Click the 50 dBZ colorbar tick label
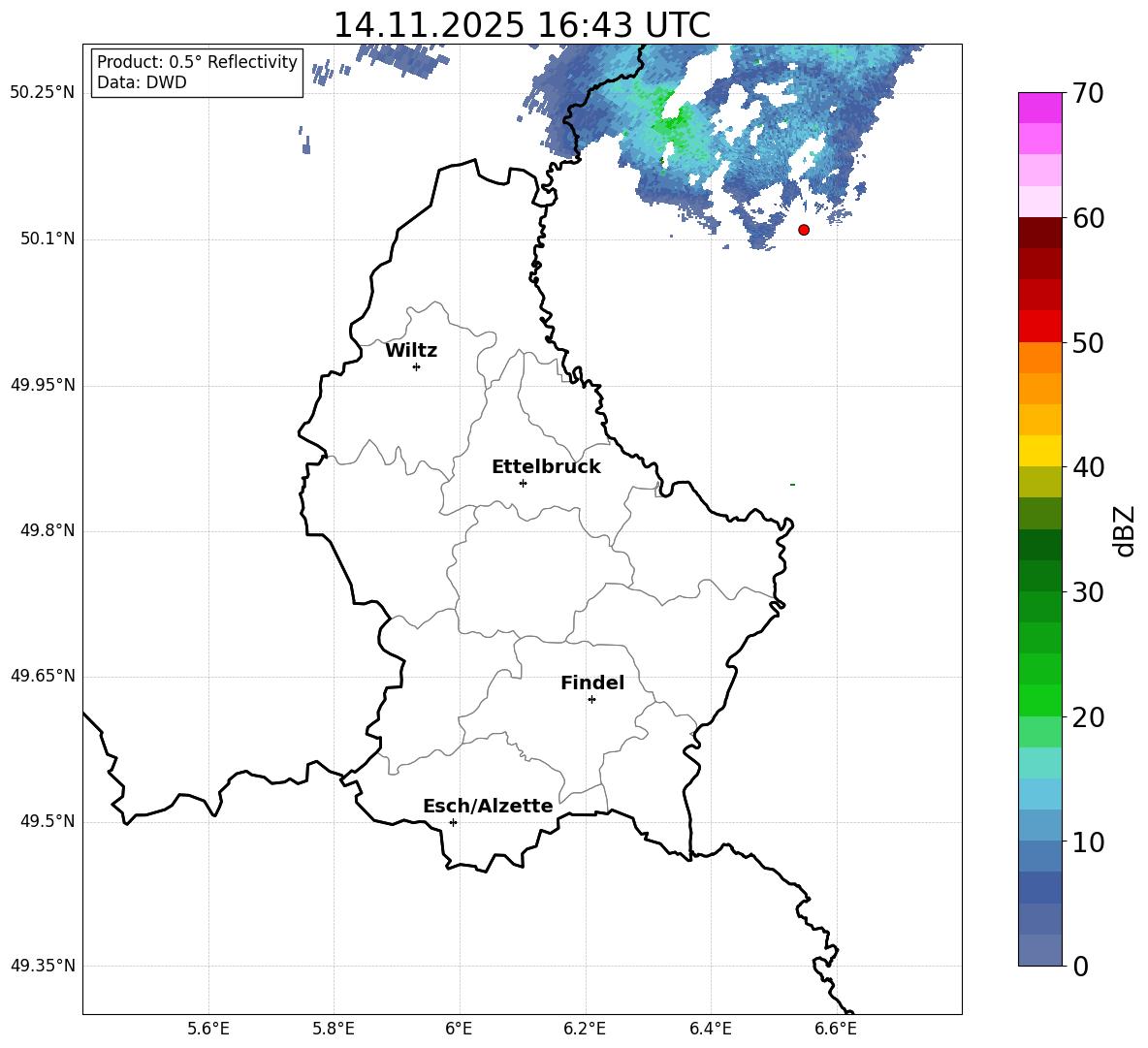Image resolution: width=1148 pixels, height=1048 pixels. coord(1088,342)
